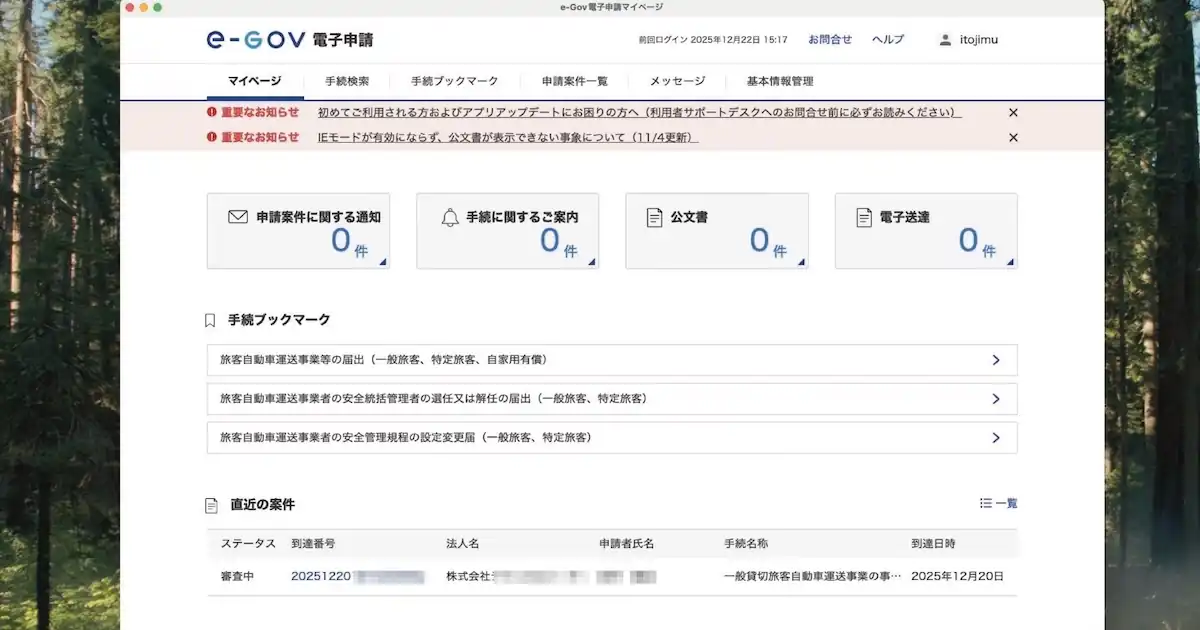Viewport: 1200px width, 630px height.
Task: Expand the 安全管理規程の設定変更届 bookmark arrow
Action: point(995,438)
